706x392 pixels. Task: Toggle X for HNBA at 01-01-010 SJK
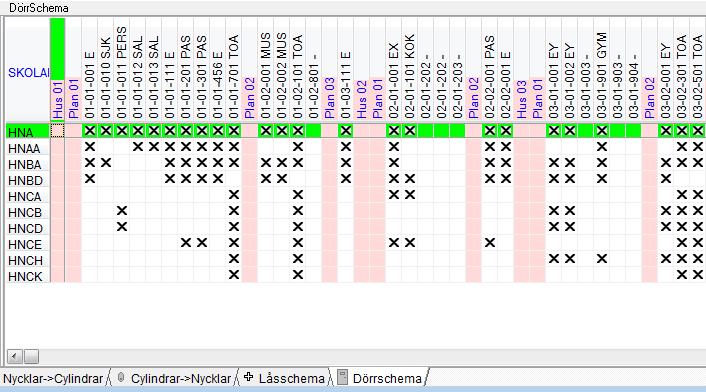pos(106,163)
